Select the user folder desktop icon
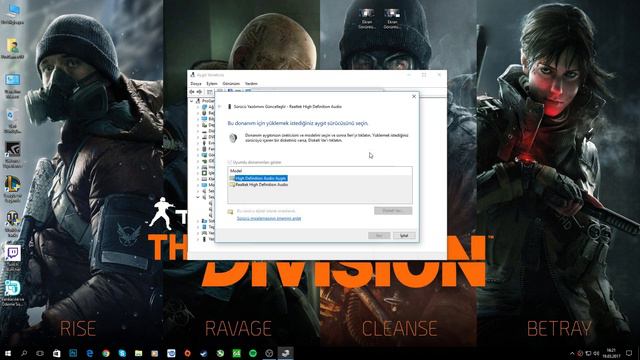 13,48
